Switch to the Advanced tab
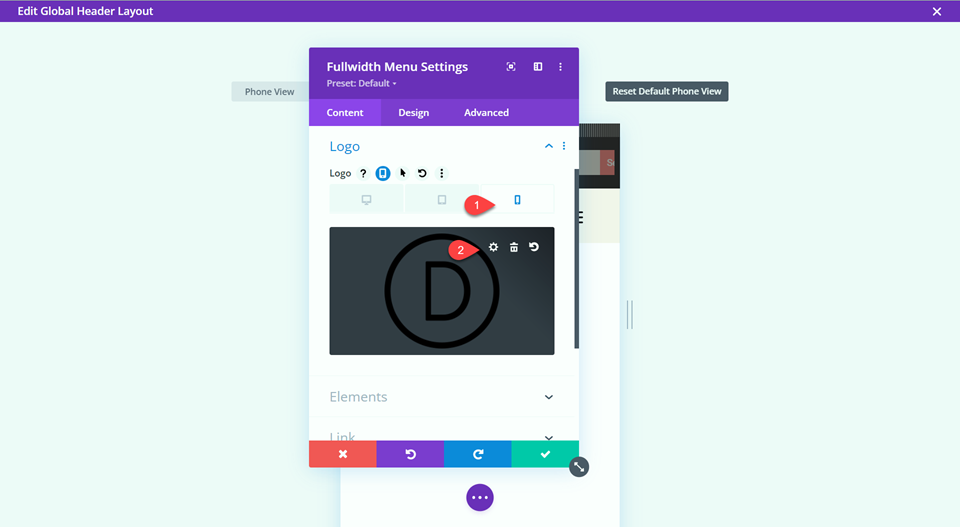Viewport: 960px width, 527px height. pos(486,113)
